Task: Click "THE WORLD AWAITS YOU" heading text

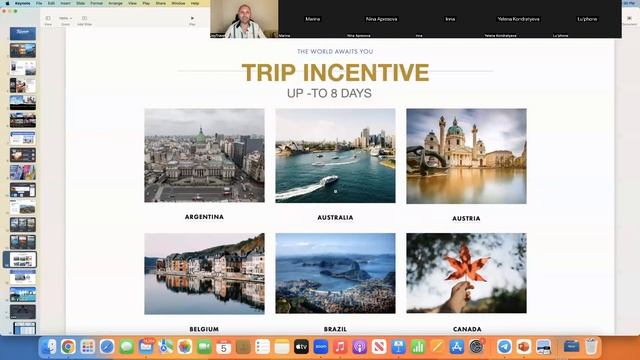Action: coord(335,51)
